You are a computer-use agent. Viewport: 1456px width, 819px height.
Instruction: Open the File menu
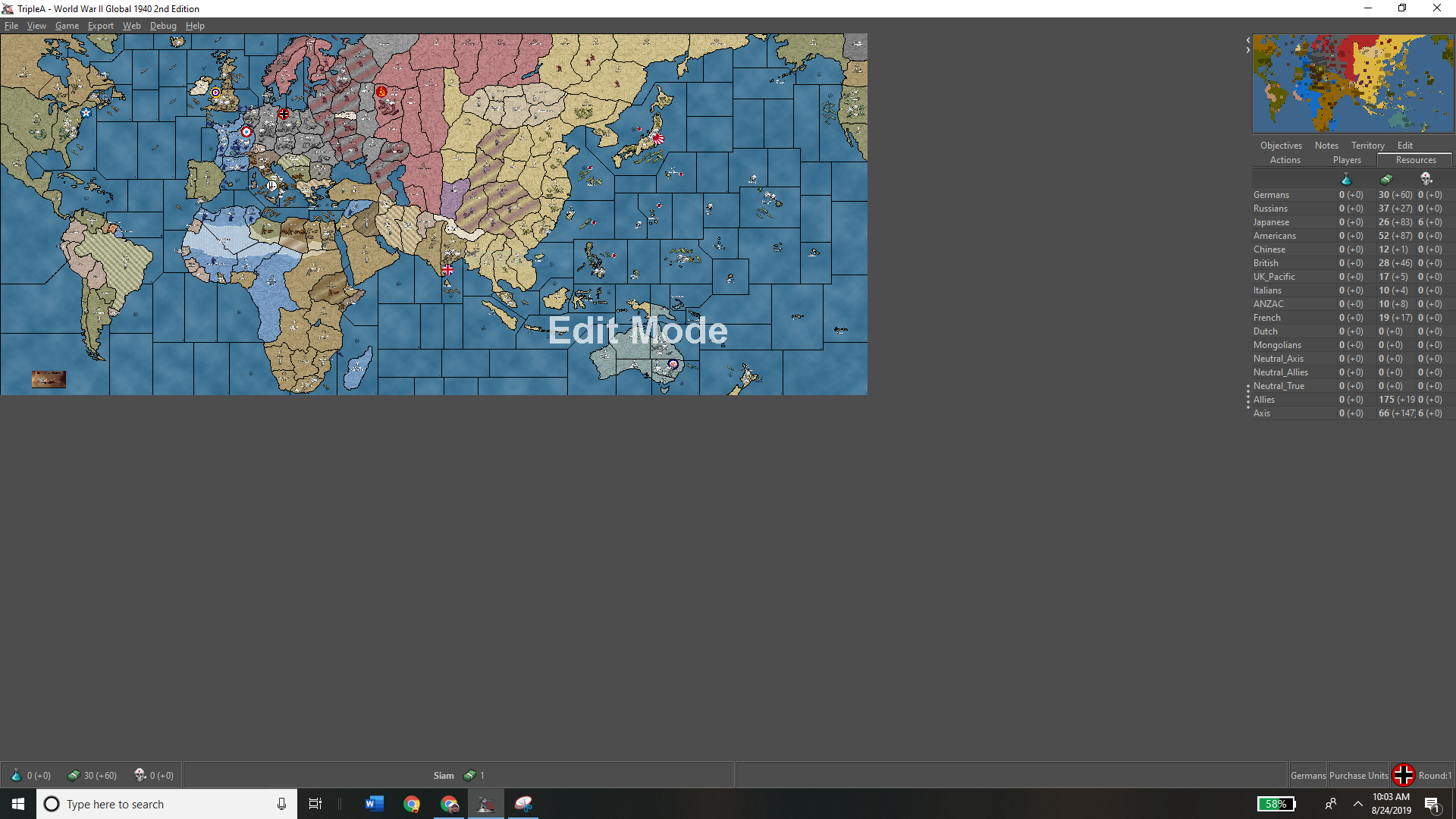click(11, 26)
